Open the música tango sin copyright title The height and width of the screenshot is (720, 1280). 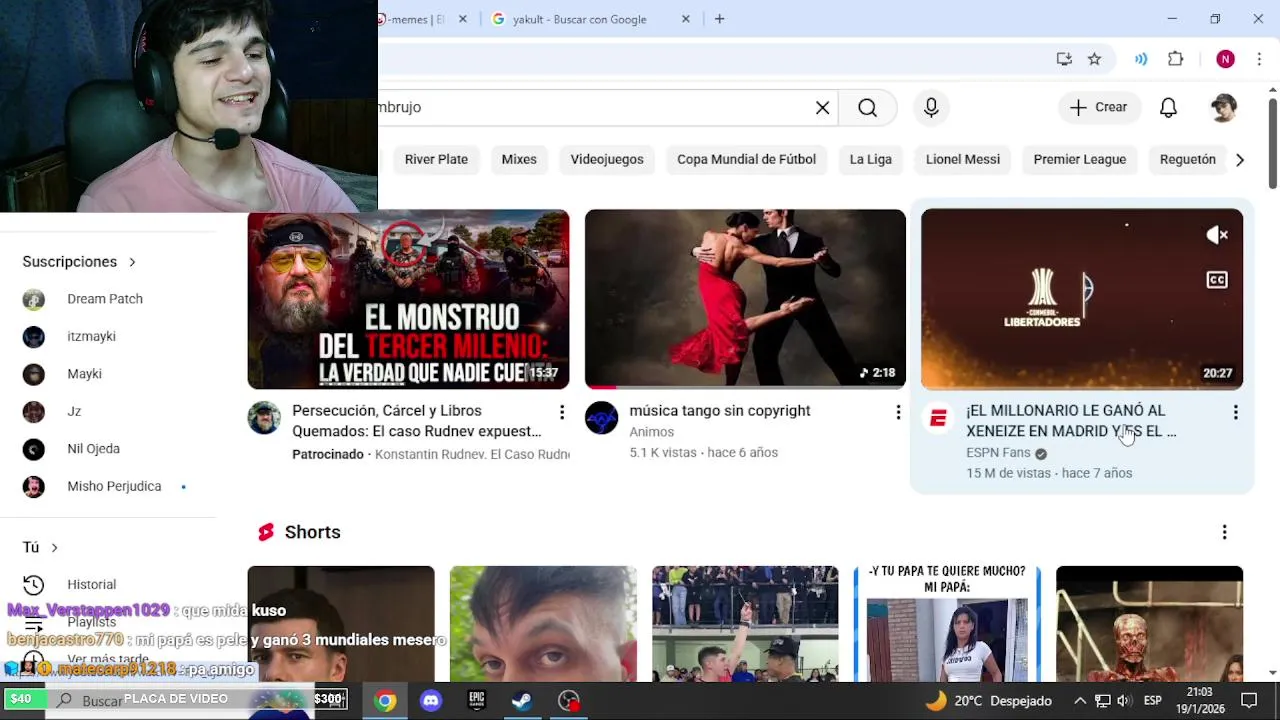[720, 411]
